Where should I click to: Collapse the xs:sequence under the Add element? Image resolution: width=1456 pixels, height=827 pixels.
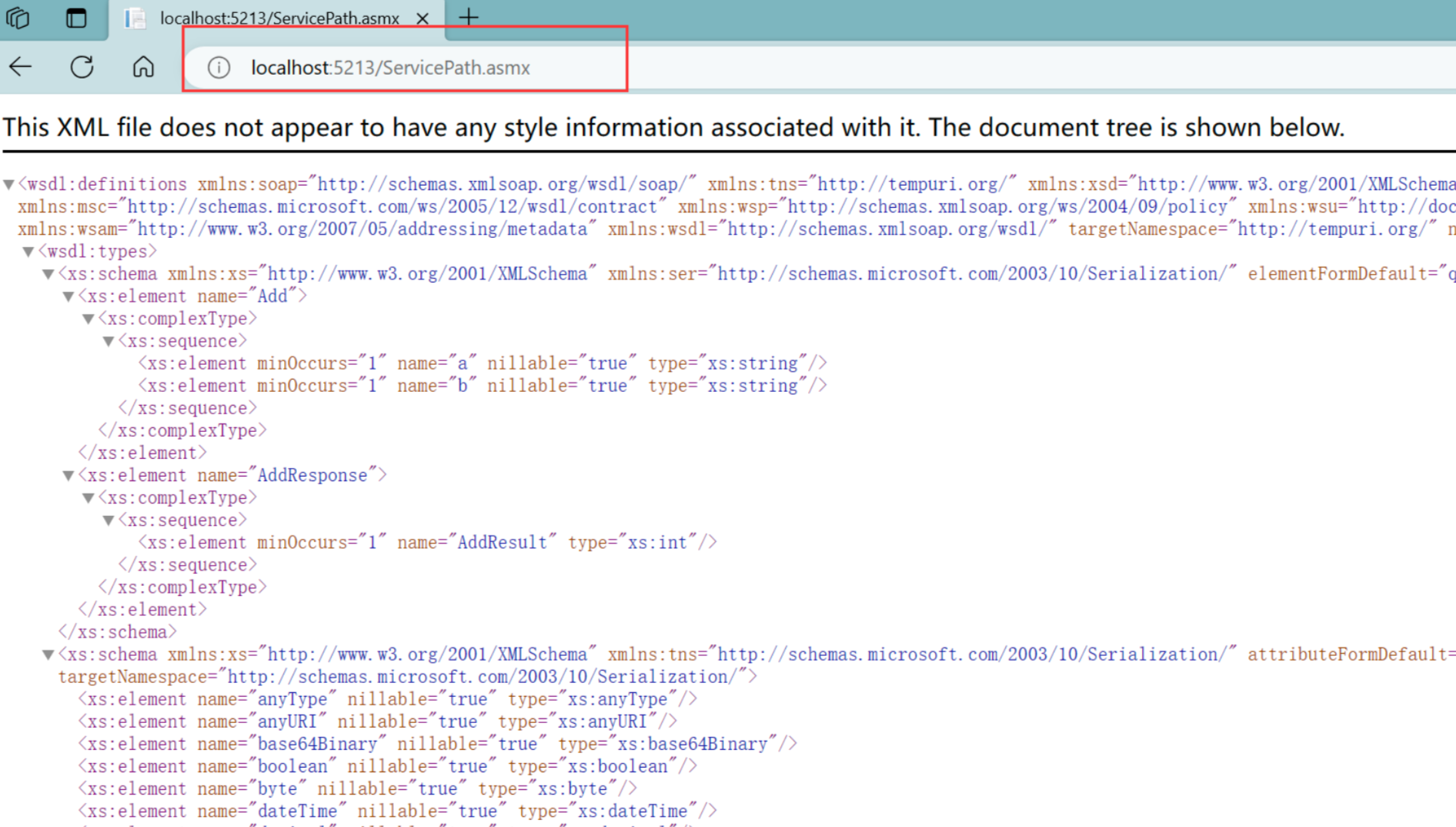108,340
